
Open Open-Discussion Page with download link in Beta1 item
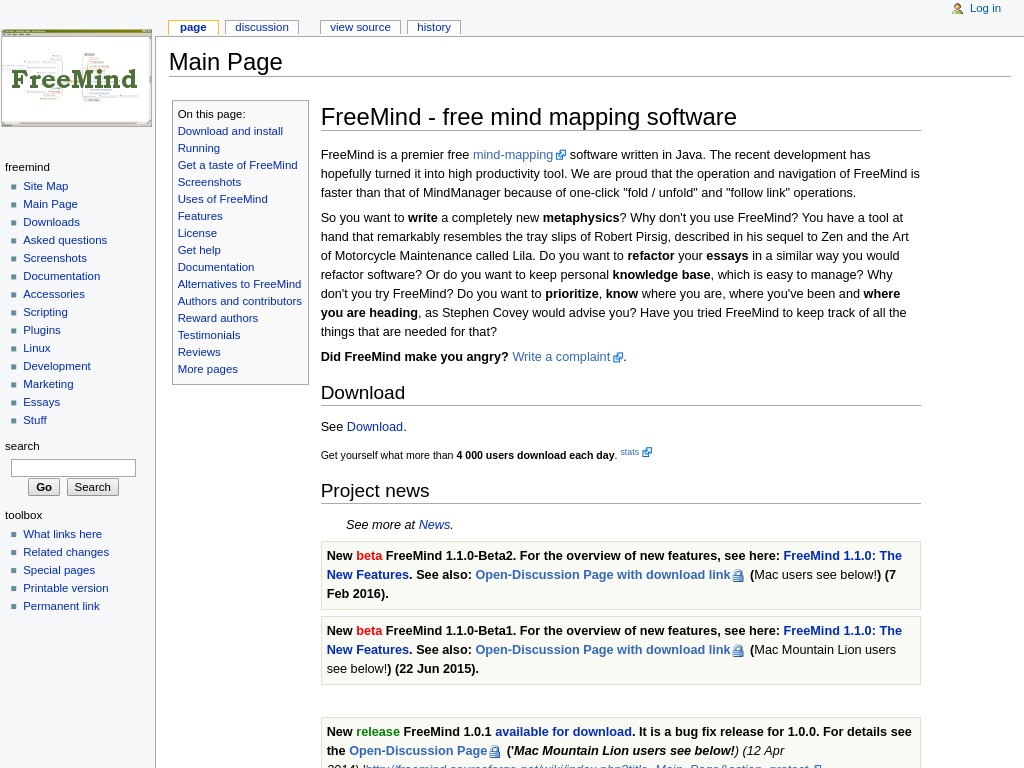pyautogui.click(x=603, y=650)
